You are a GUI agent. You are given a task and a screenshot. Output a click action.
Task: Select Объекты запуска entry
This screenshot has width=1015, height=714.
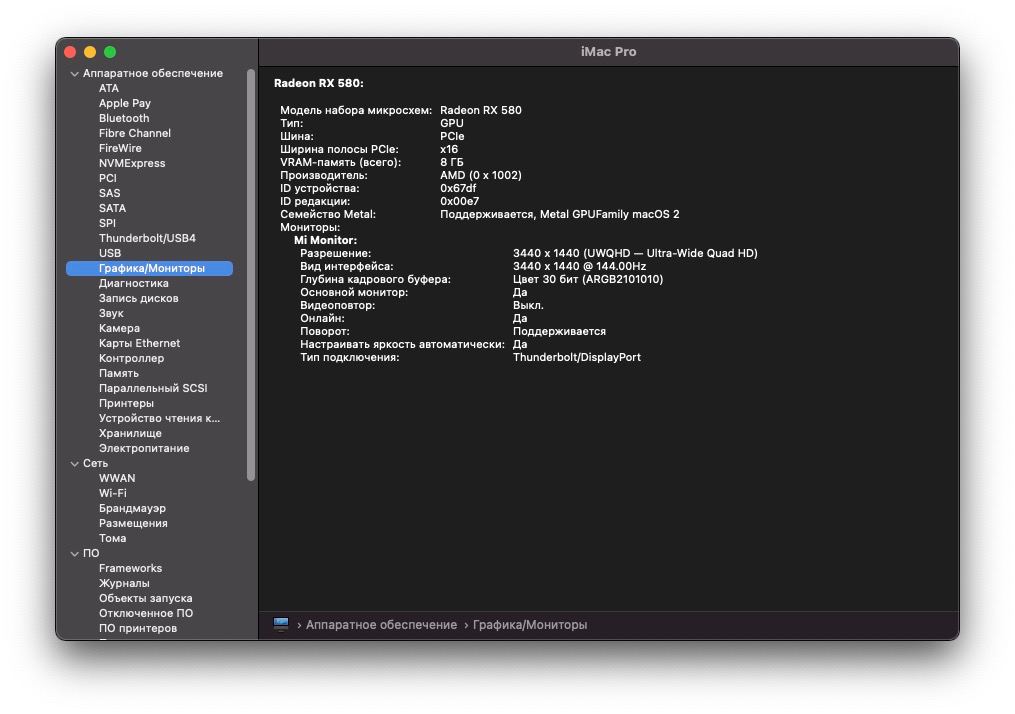tap(146, 598)
